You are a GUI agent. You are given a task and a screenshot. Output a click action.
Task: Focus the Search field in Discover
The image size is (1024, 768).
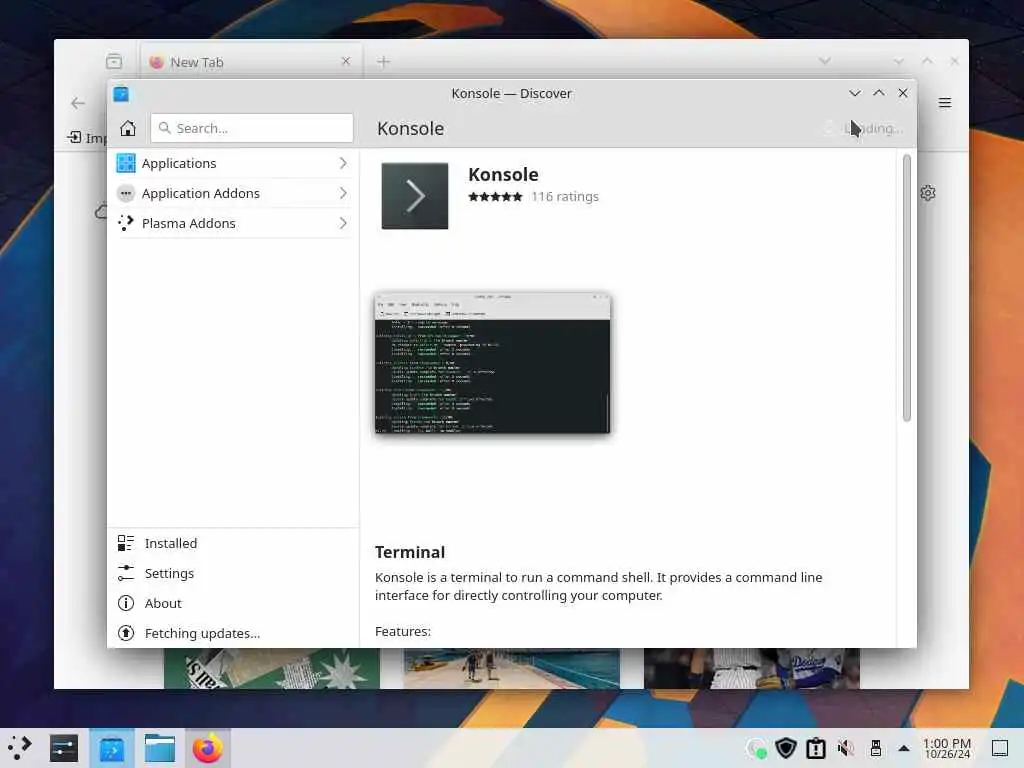coord(252,128)
